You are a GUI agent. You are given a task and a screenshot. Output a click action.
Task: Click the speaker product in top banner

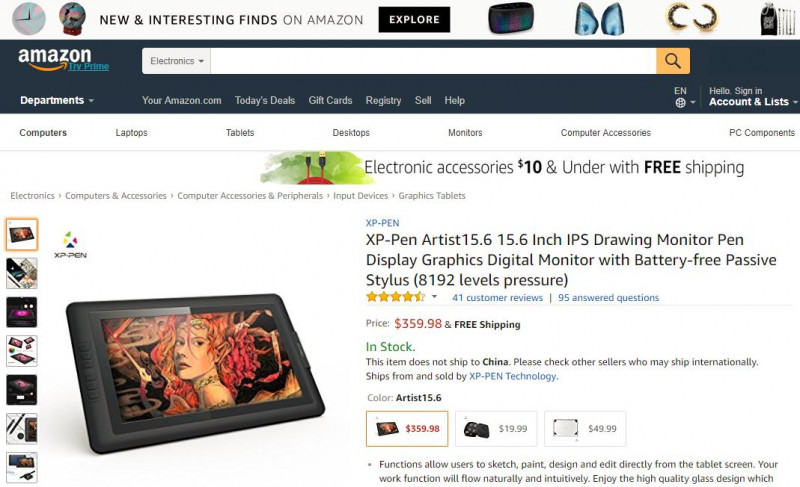pos(511,18)
